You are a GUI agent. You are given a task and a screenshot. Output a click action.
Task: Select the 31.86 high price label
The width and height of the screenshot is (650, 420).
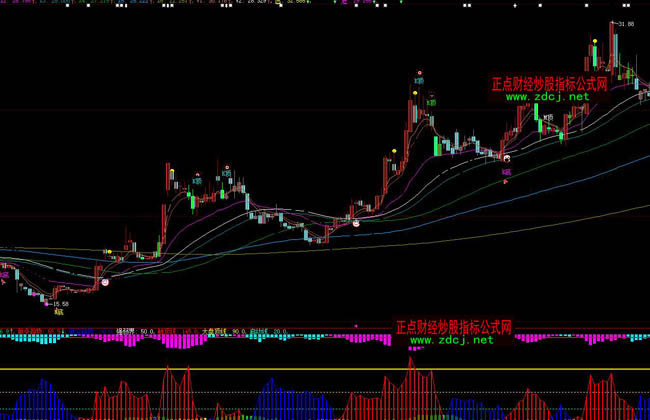[x=626, y=23]
